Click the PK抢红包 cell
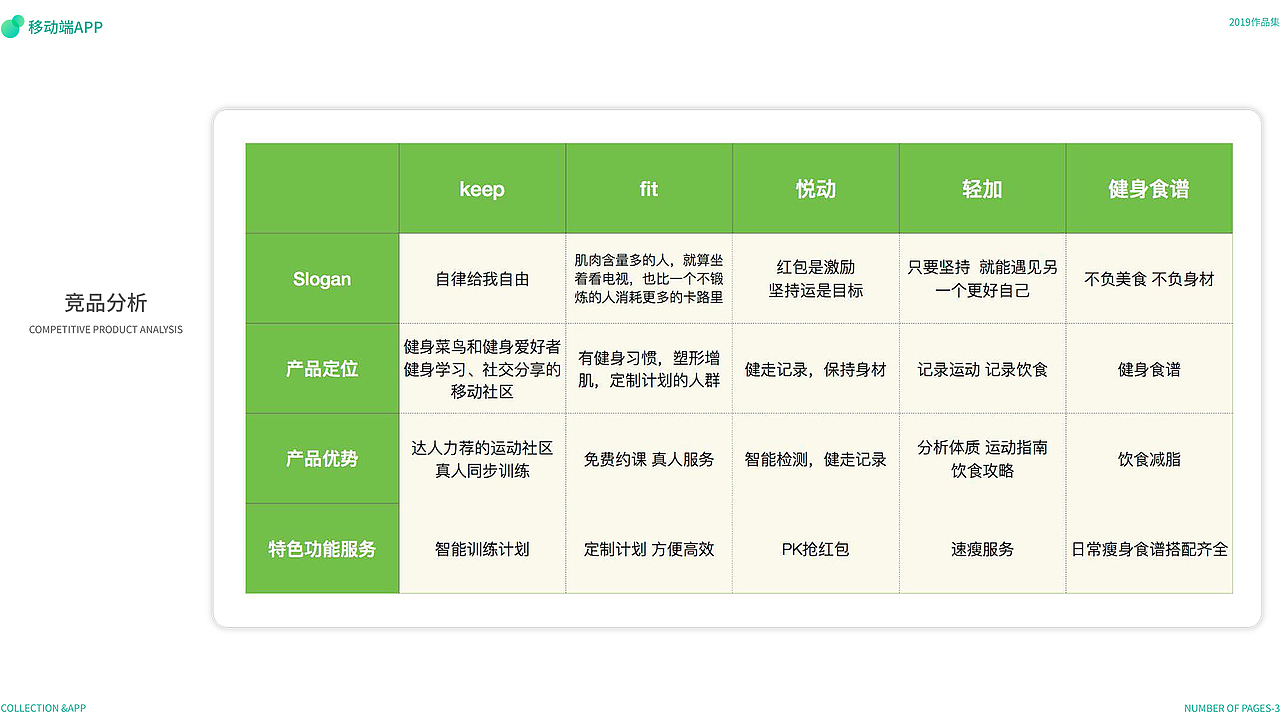The width and height of the screenshot is (1280, 720). tap(816, 549)
